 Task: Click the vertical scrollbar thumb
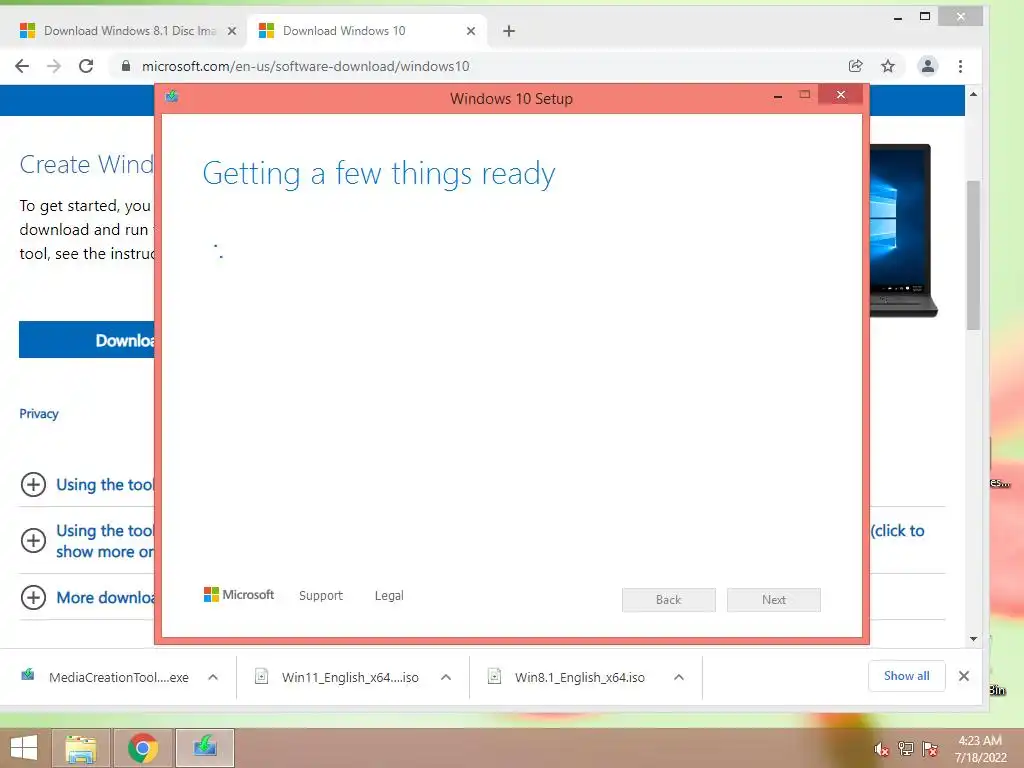973,255
